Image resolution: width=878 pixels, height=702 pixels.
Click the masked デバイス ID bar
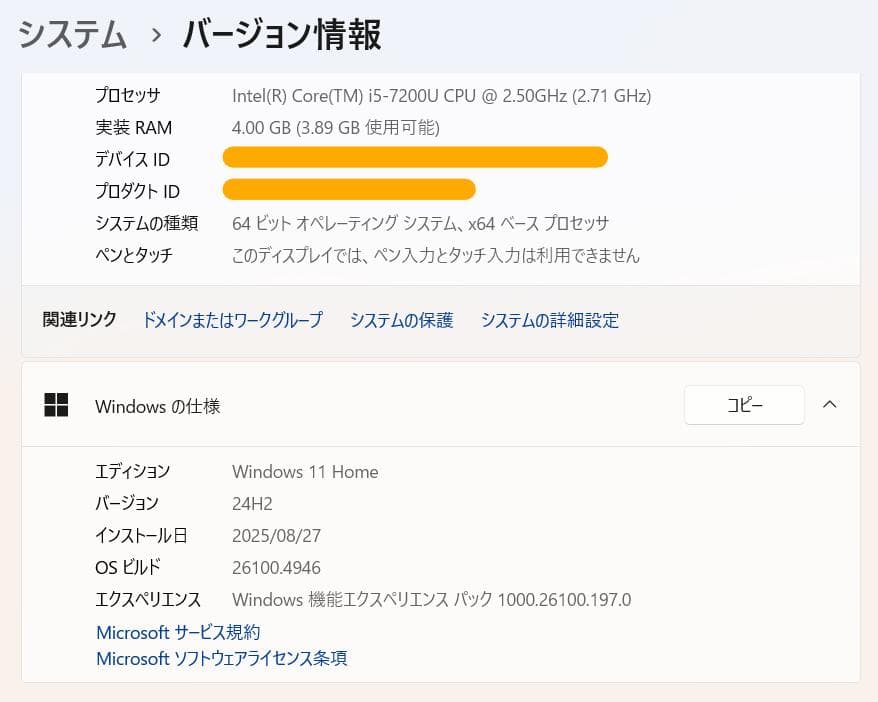click(x=416, y=157)
